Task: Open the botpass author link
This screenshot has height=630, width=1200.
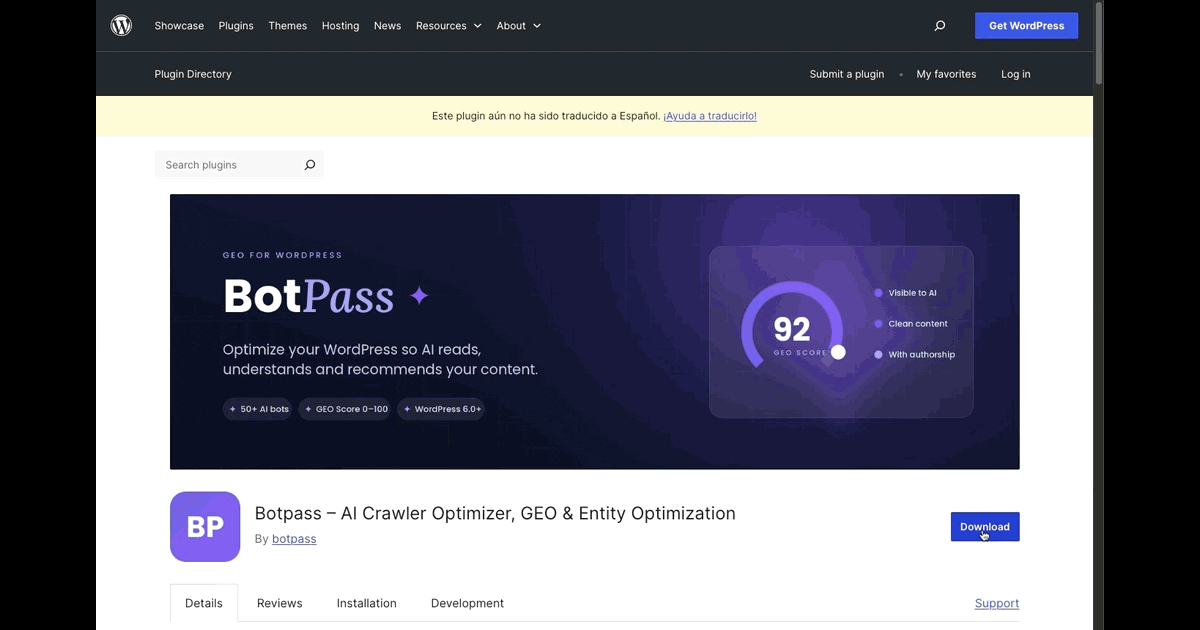Action: coord(294,539)
